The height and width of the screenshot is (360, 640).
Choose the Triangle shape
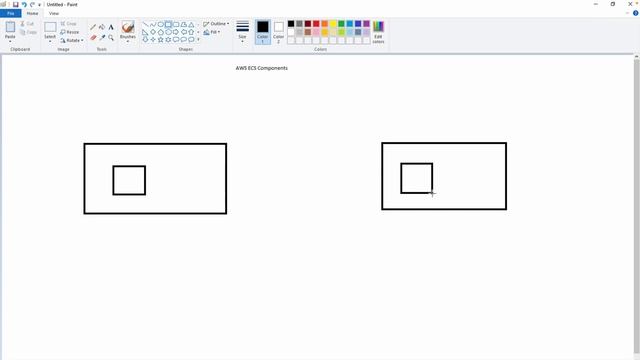191,24
